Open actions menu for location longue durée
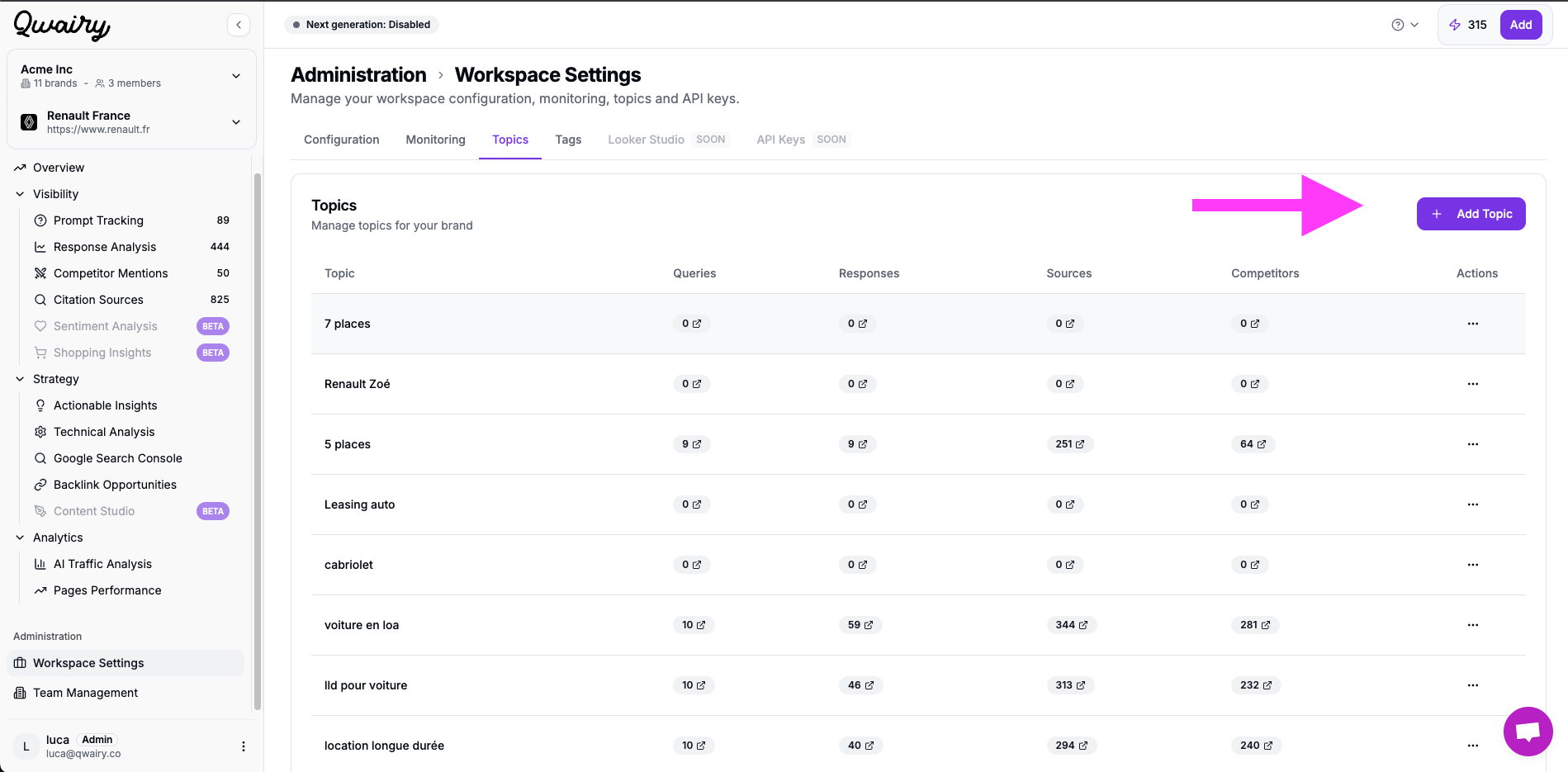 [1472, 746]
